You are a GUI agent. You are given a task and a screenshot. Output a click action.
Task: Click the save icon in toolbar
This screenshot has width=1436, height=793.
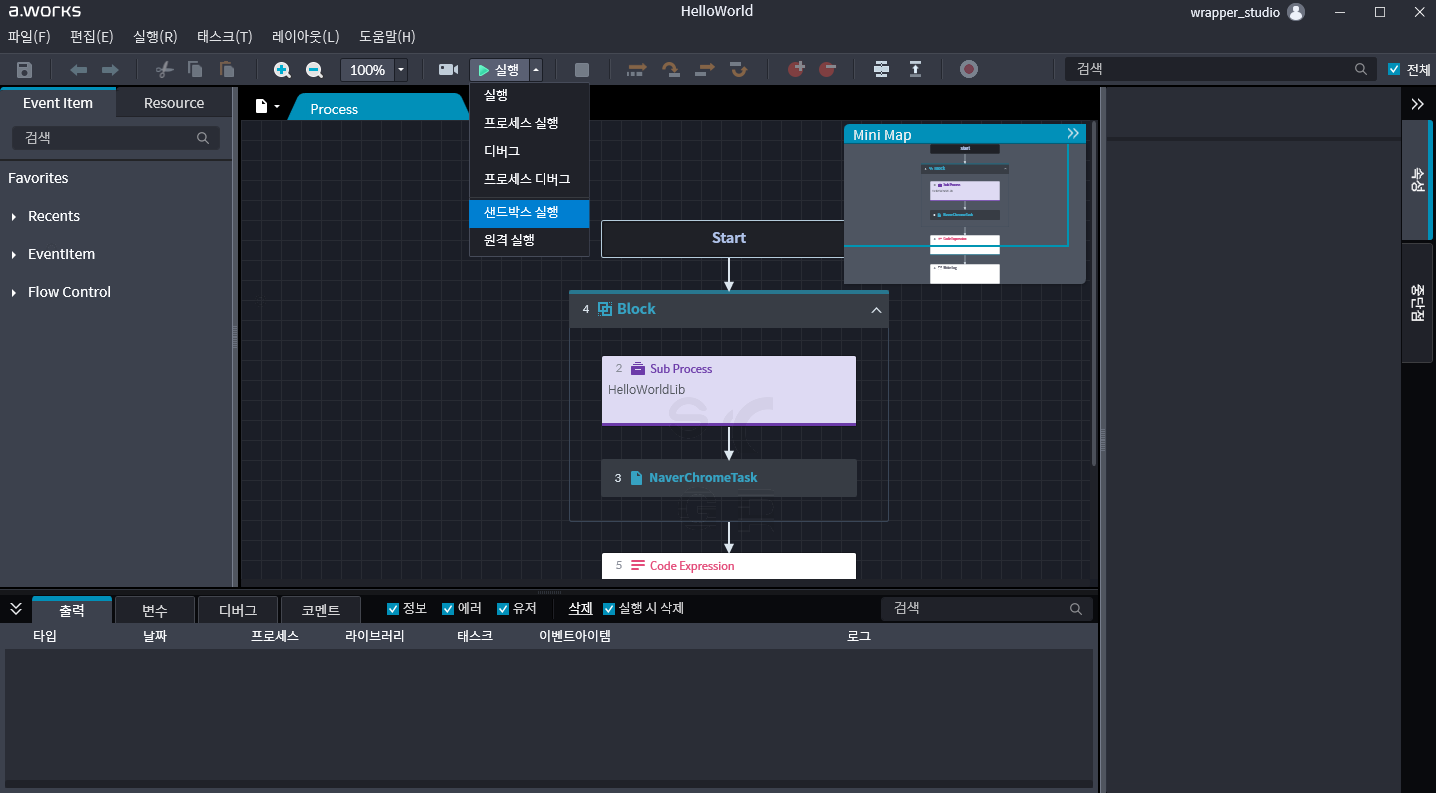pyautogui.click(x=25, y=70)
